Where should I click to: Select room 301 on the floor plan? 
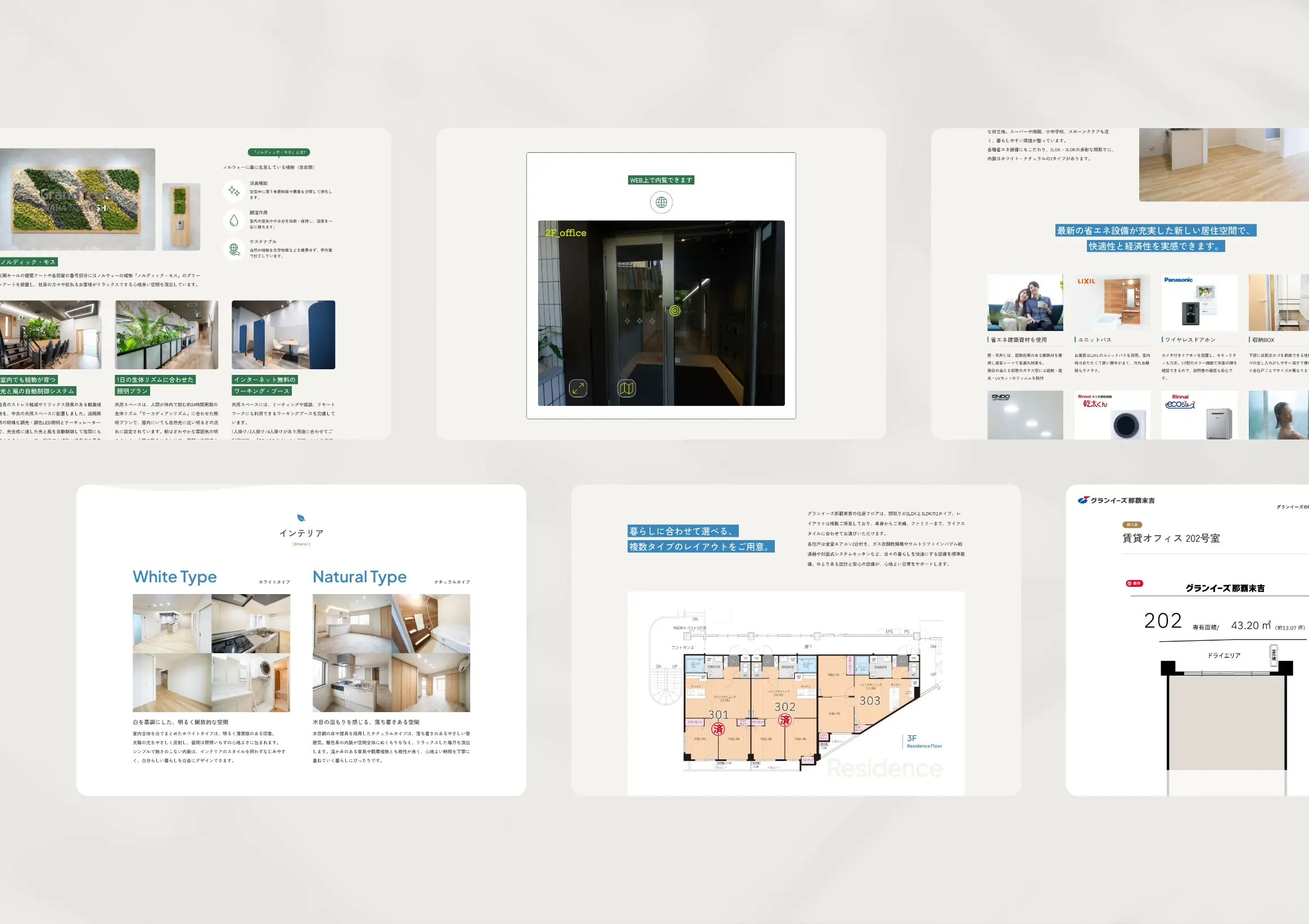(718, 714)
